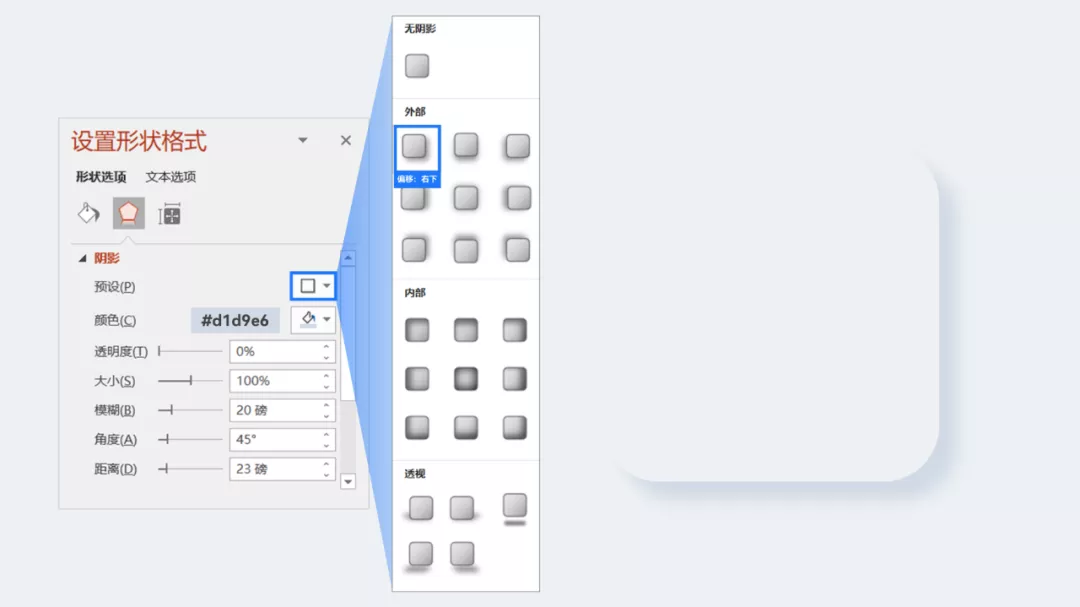This screenshot has height=607, width=1080.
Task: Collapse the 阴影 section triangle
Action: [x=83, y=258]
